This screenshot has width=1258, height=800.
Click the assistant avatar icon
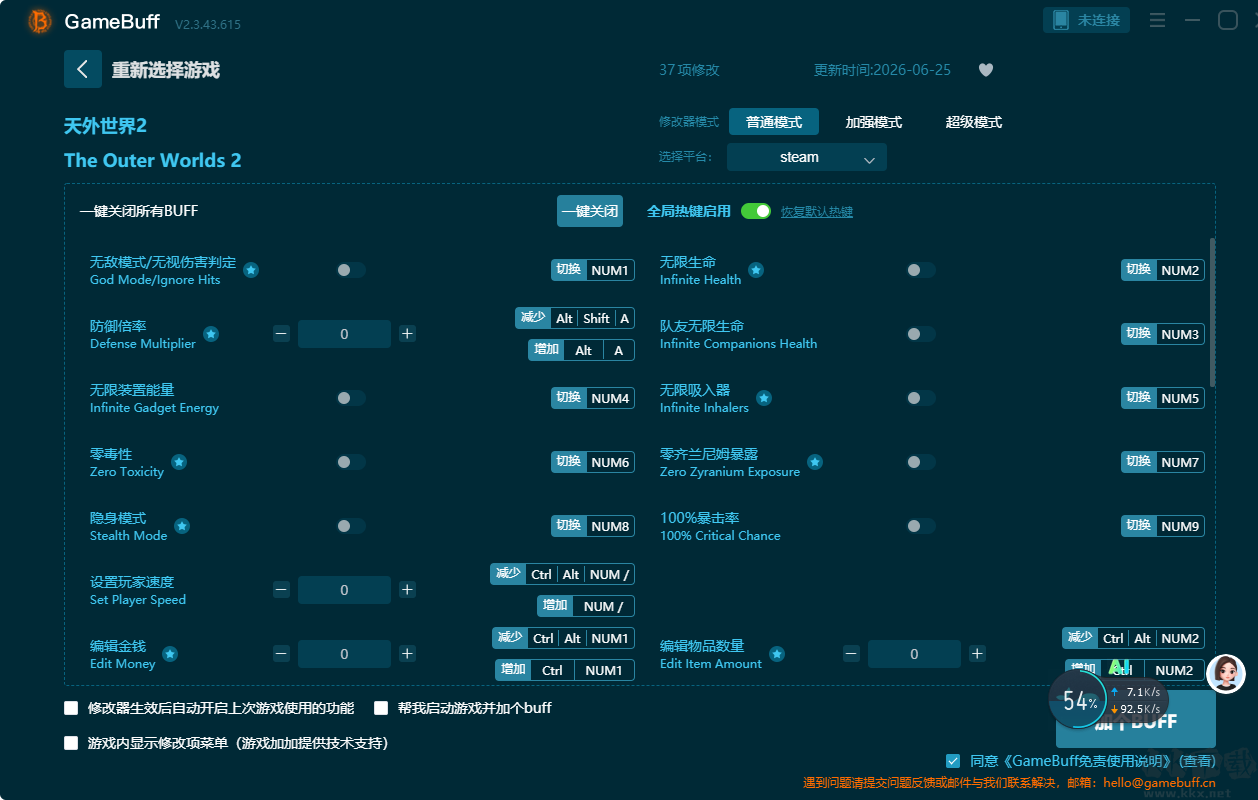tap(1226, 674)
